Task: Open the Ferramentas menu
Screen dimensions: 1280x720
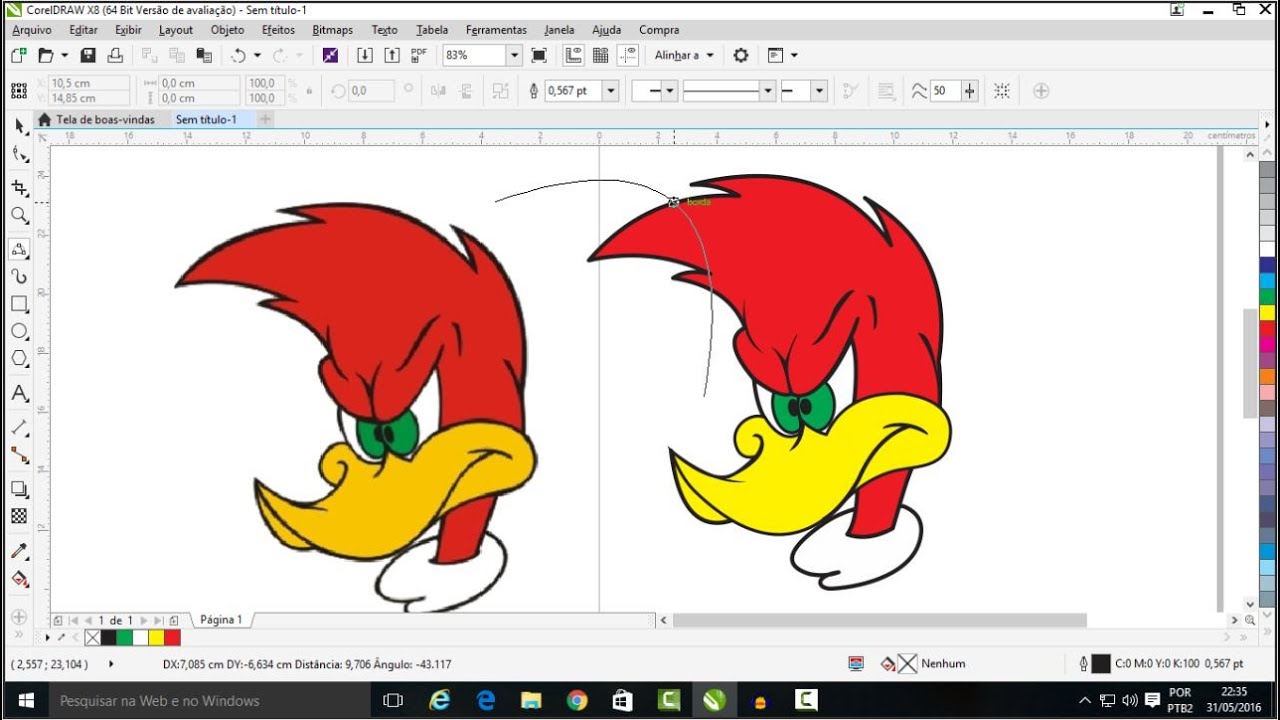Action: point(496,30)
